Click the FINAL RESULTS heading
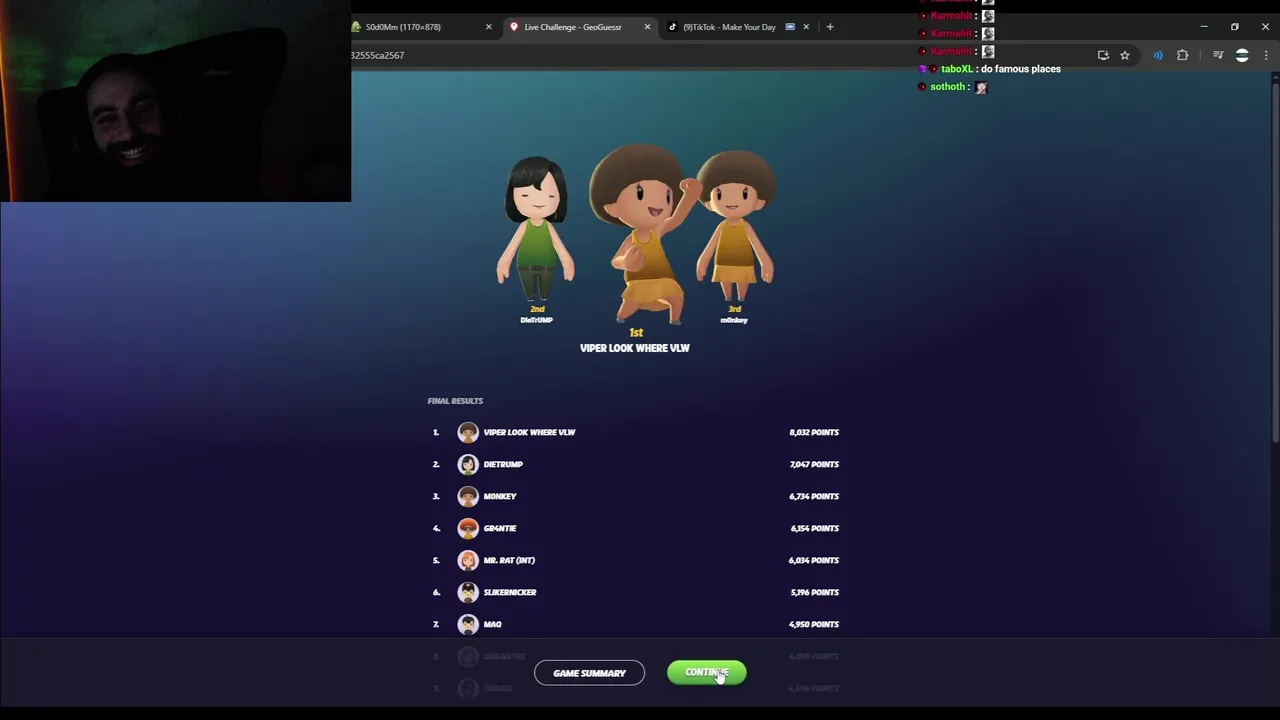 point(455,401)
